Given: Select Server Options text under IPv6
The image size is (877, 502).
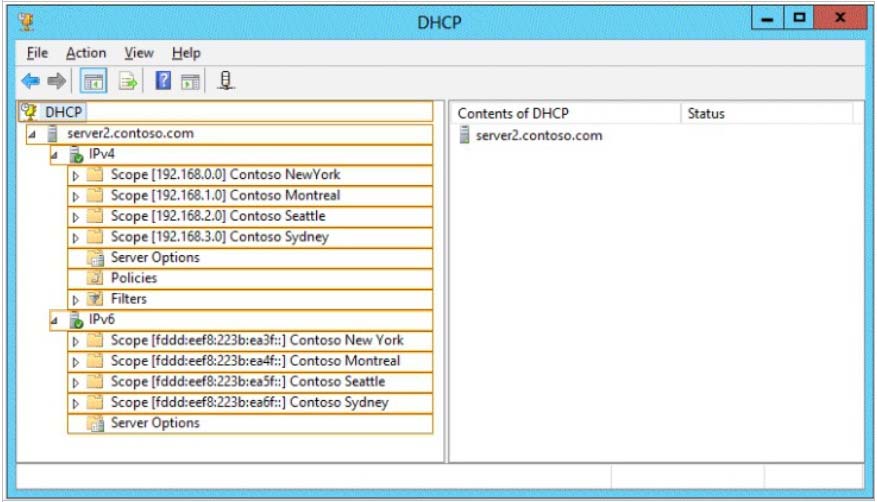Looking at the screenshot, I should point(155,423).
